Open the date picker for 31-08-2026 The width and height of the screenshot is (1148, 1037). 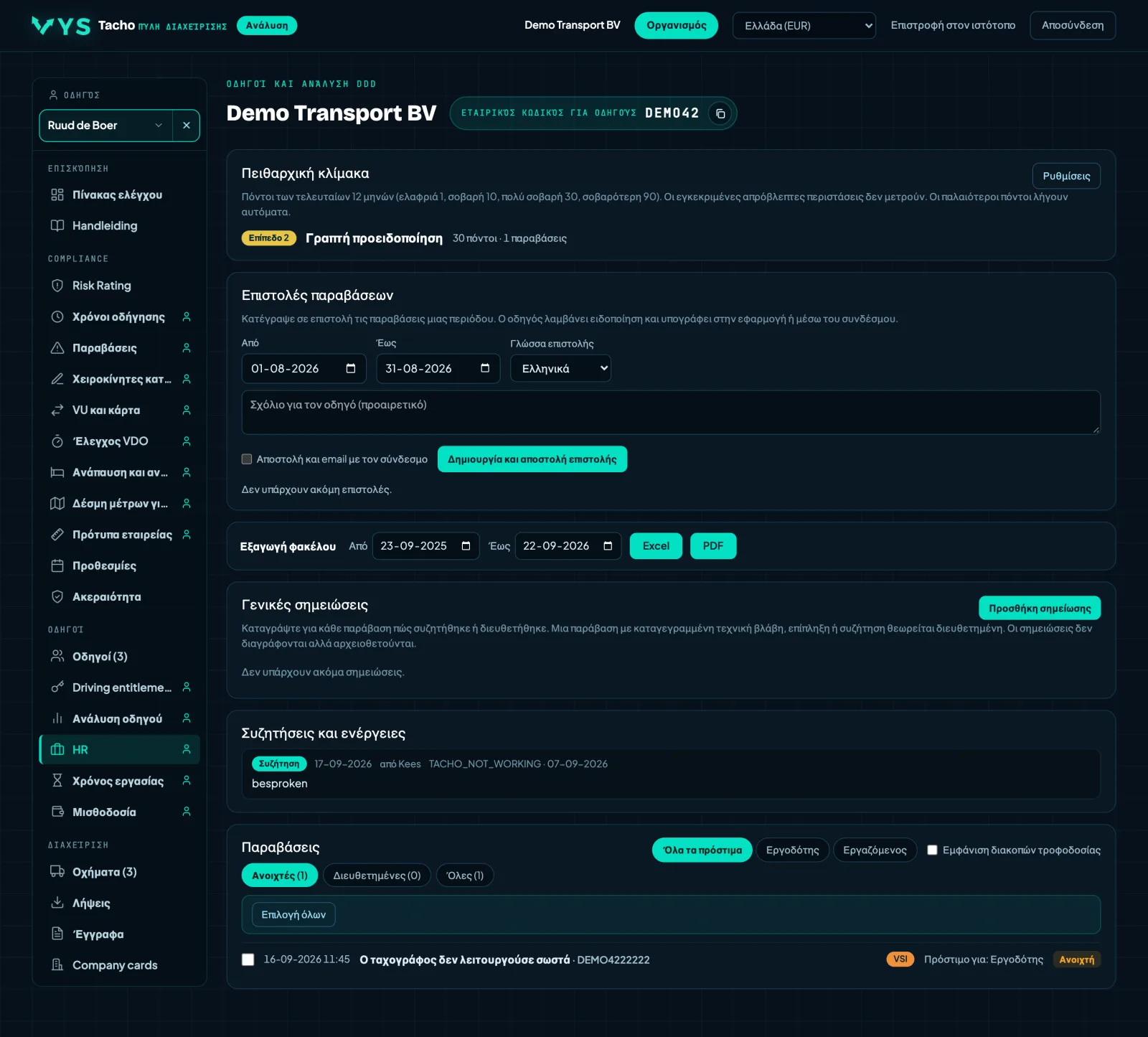(485, 368)
